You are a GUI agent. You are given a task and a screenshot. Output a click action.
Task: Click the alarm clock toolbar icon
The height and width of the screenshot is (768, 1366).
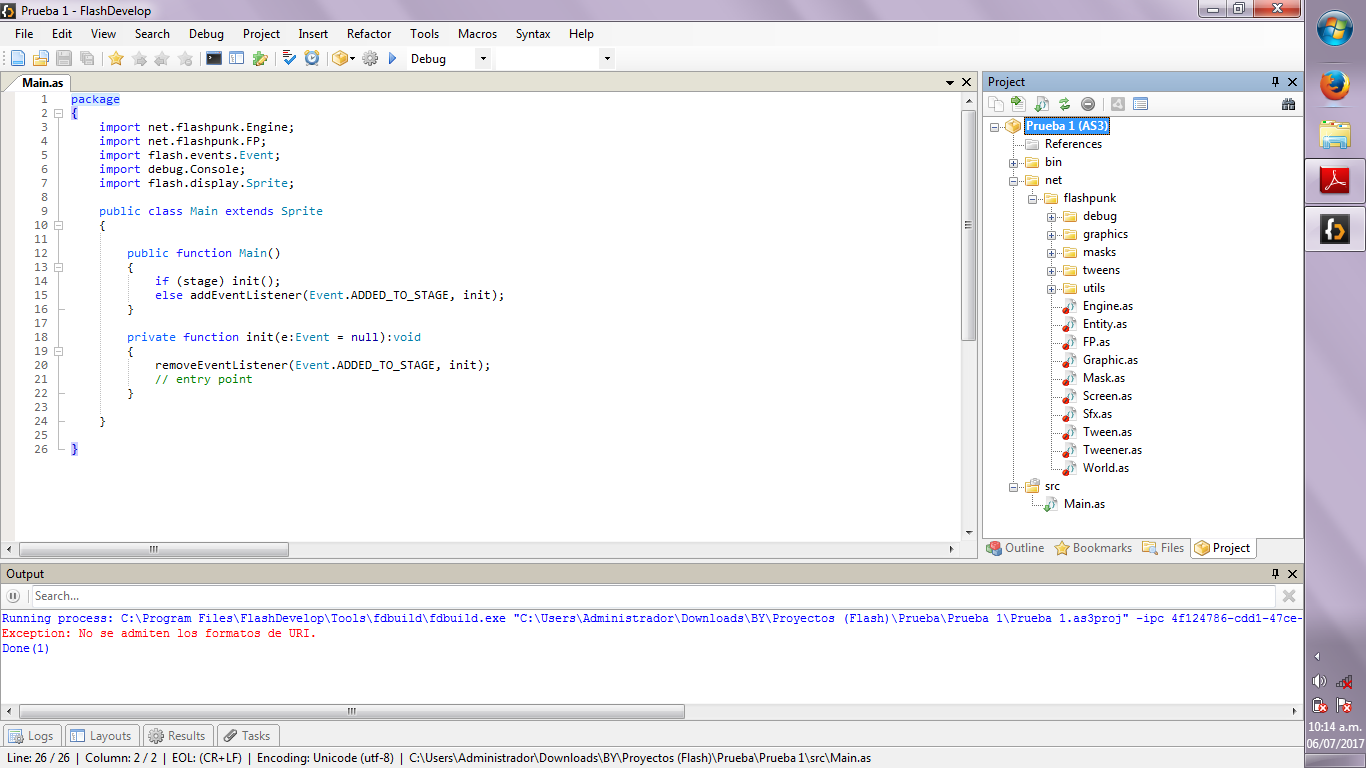[312, 59]
